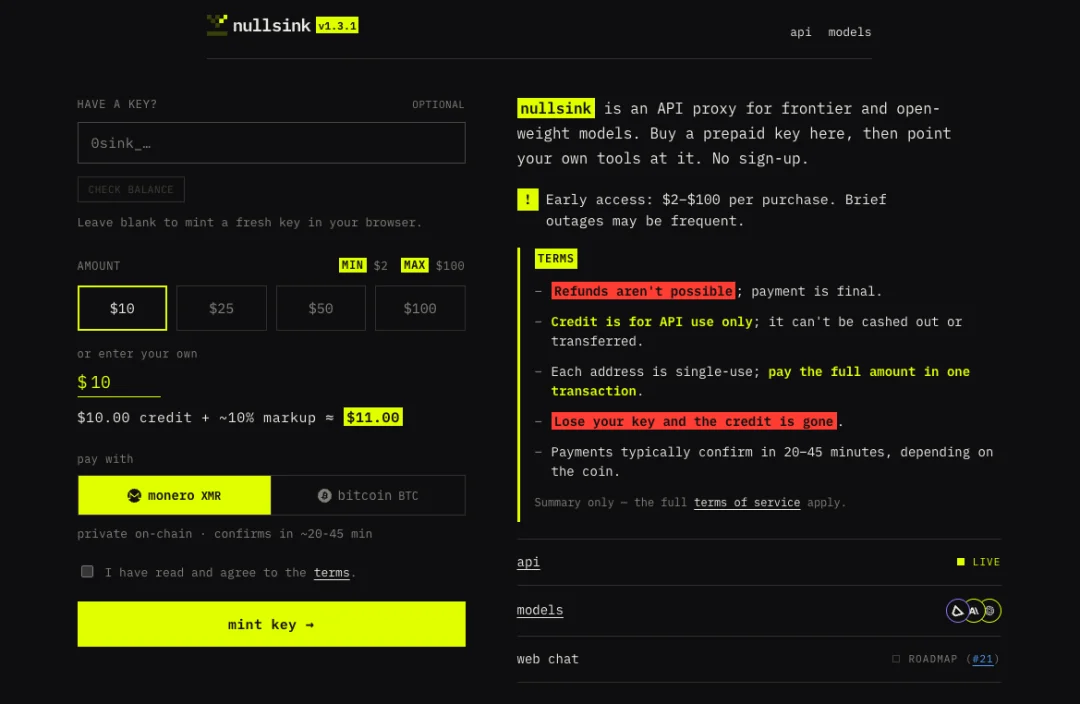Click the monero coin icon
The image size is (1080, 704).
pyautogui.click(x=134, y=495)
